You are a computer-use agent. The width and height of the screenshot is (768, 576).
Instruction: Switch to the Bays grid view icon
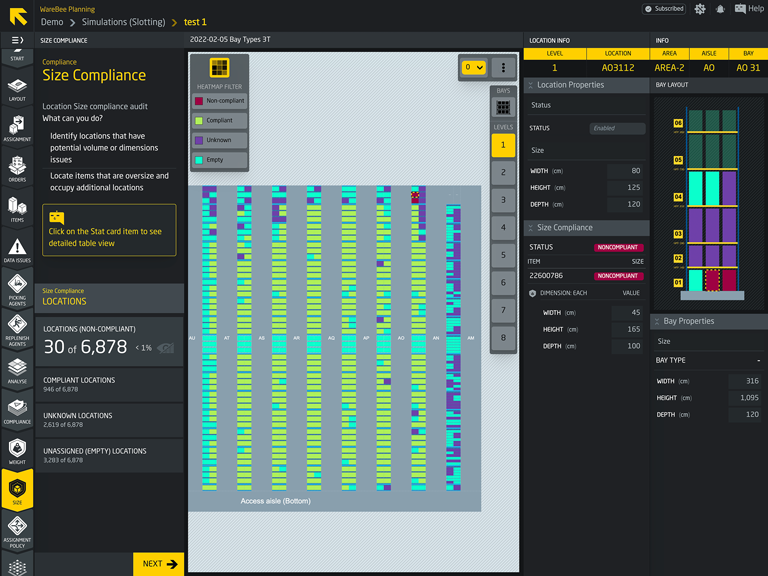[x=503, y=107]
